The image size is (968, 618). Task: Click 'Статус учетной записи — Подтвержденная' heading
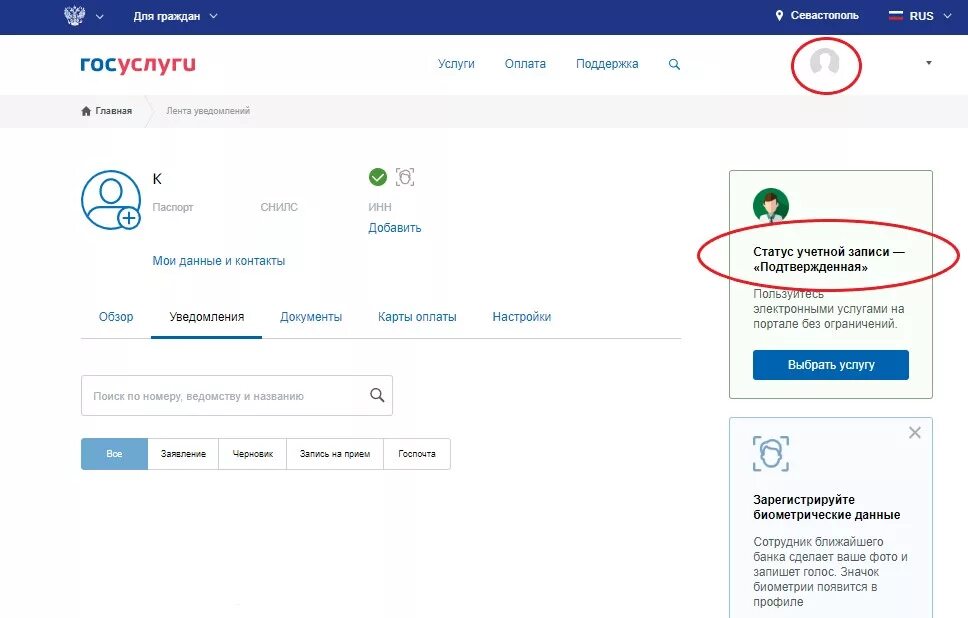828,259
